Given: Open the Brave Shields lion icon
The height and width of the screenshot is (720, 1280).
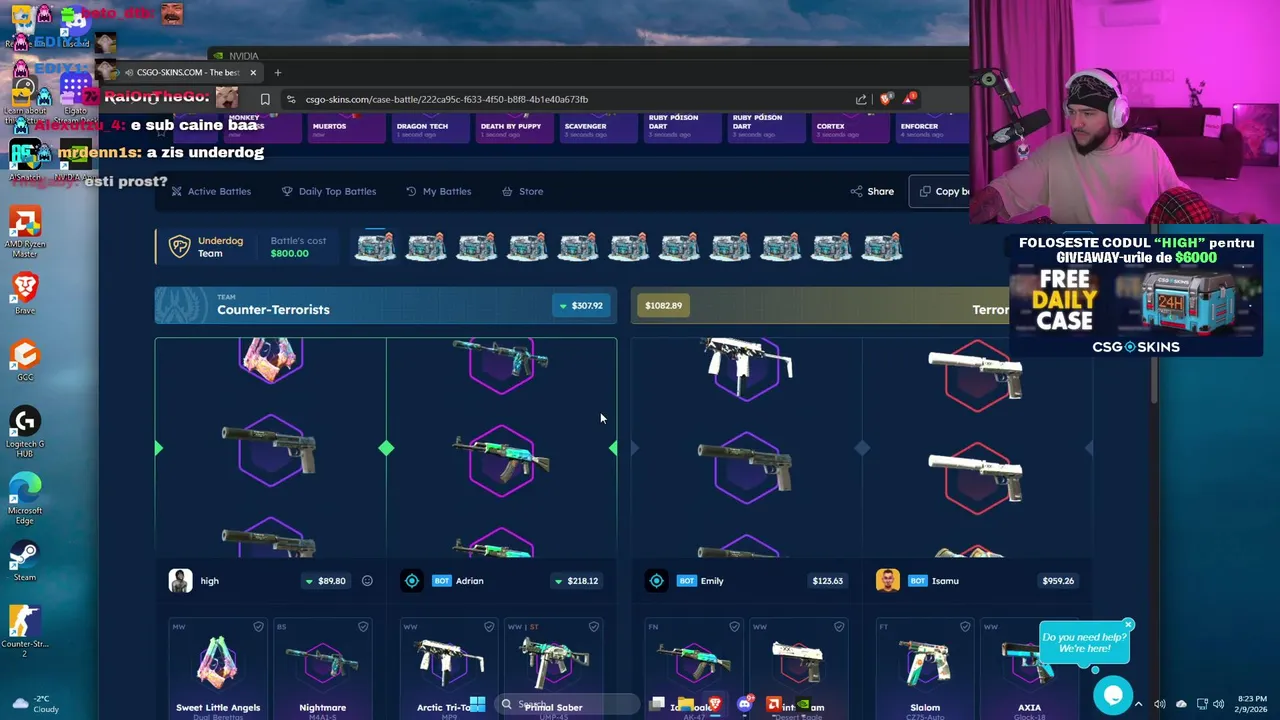Looking at the screenshot, I should coord(885,99).
